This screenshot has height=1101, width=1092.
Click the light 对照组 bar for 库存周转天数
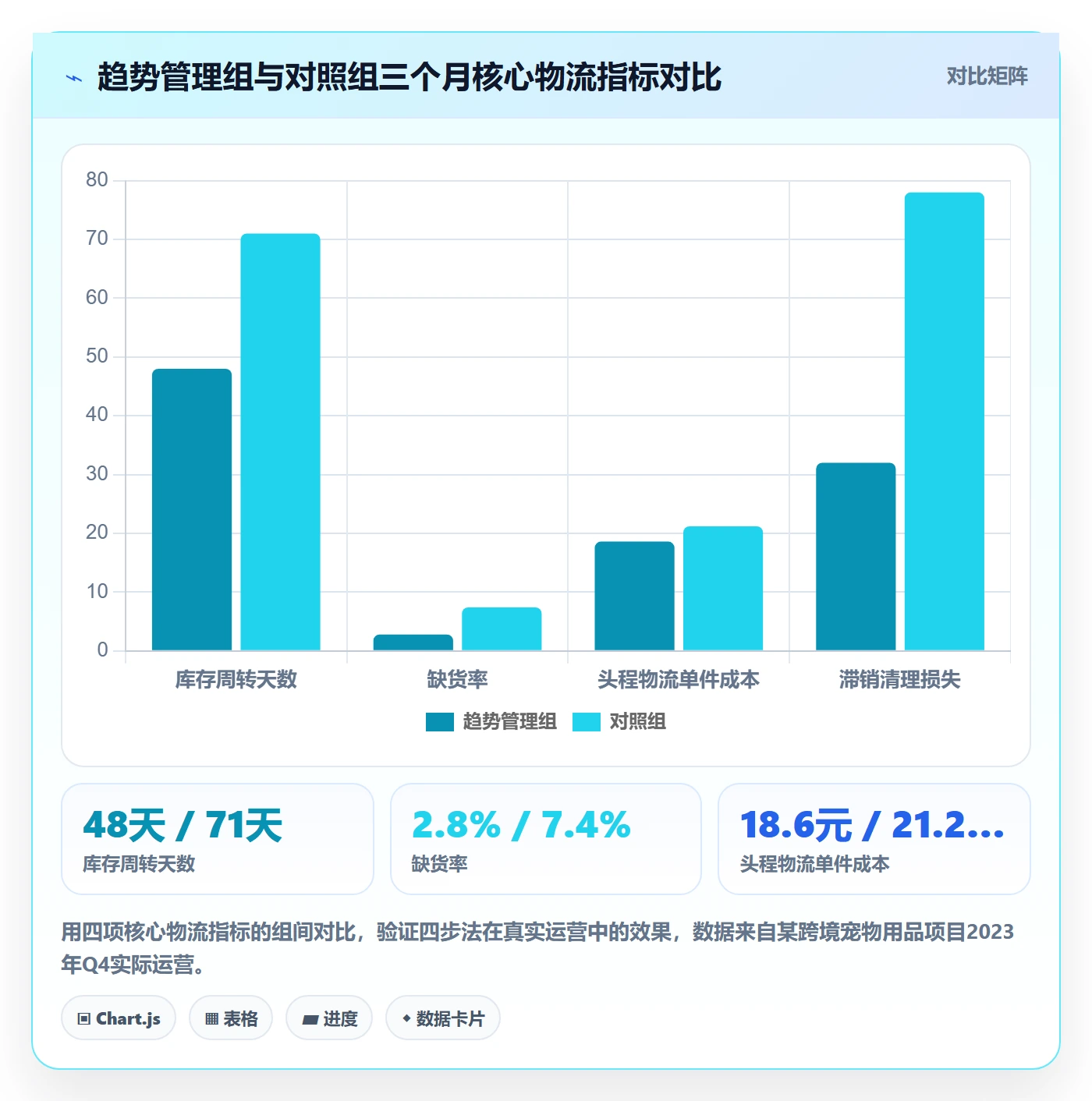click(280, 442)
